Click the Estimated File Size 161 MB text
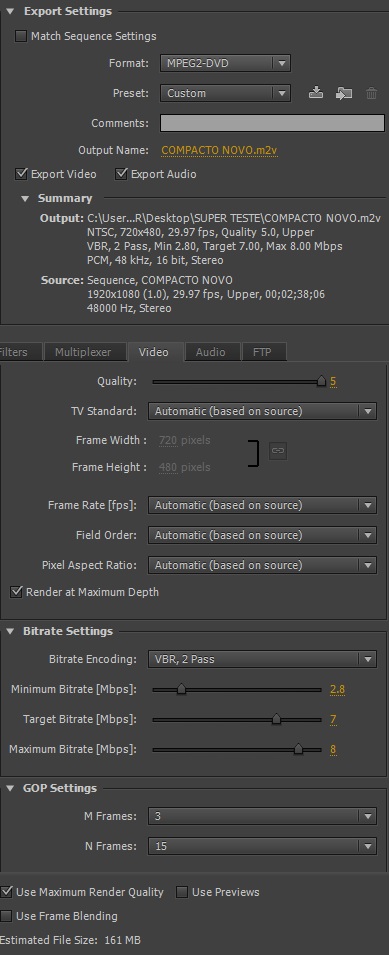 tap(70, 940)
